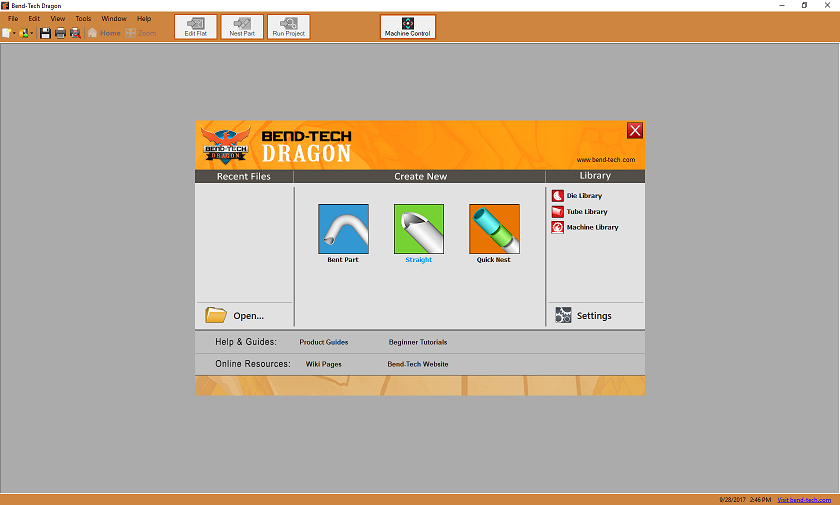Open the Tube Library
840x505 pixels.
pos(580,212)
